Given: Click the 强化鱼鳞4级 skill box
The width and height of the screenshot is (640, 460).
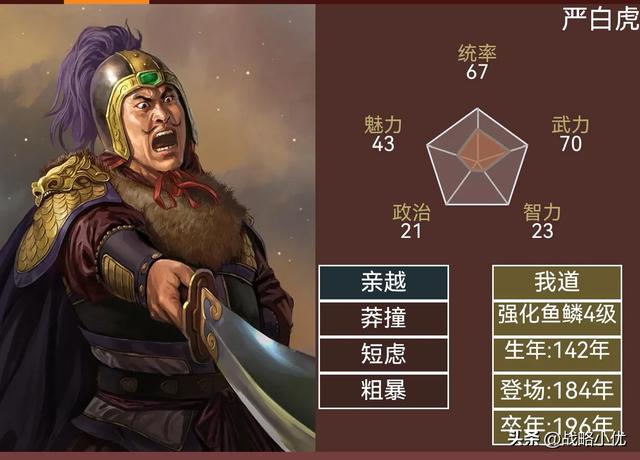Looking at the screenshot, I should [x=557, y=318].
